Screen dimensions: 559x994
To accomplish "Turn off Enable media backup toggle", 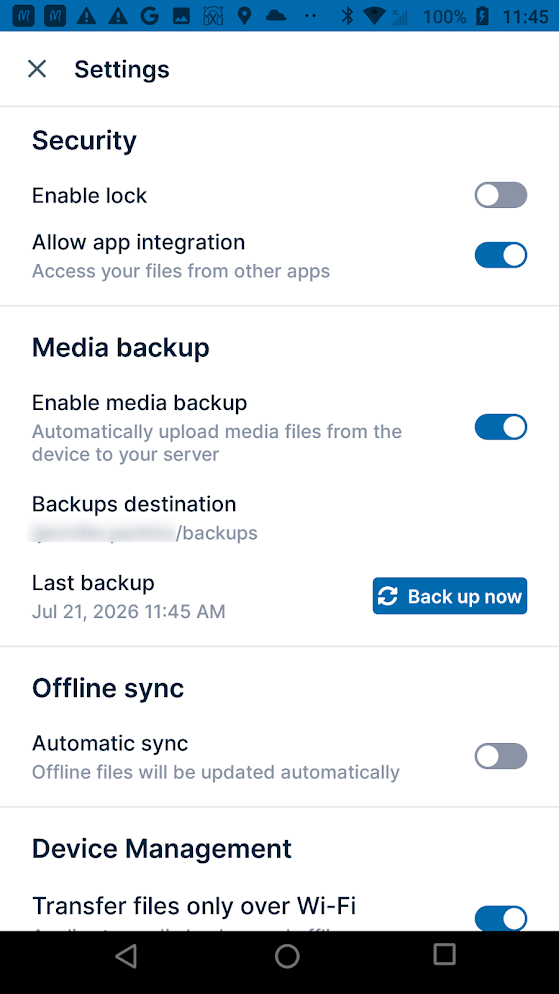I will [x=501, y=427].
